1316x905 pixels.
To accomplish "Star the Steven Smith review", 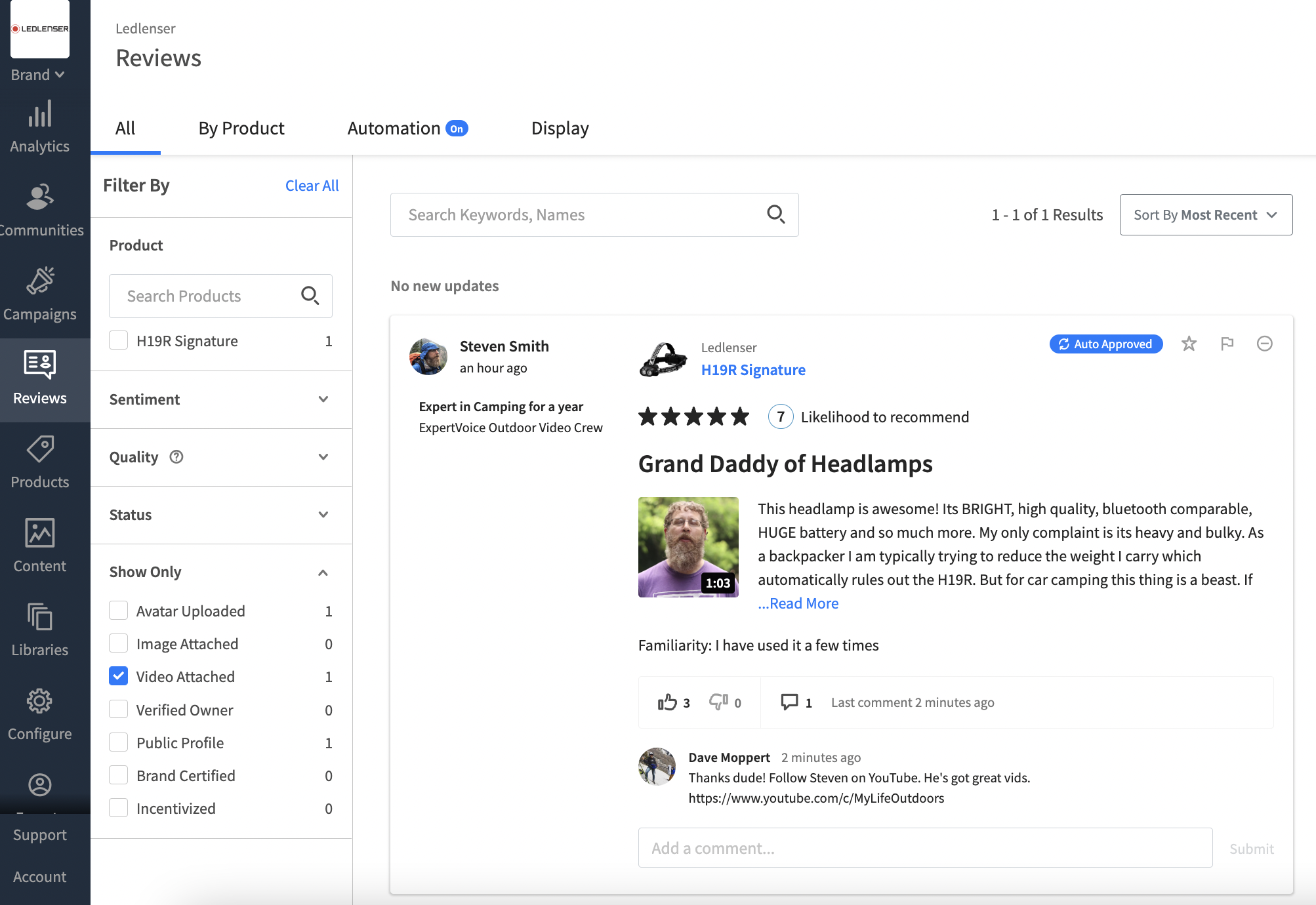I will [x=1189, y=344].
